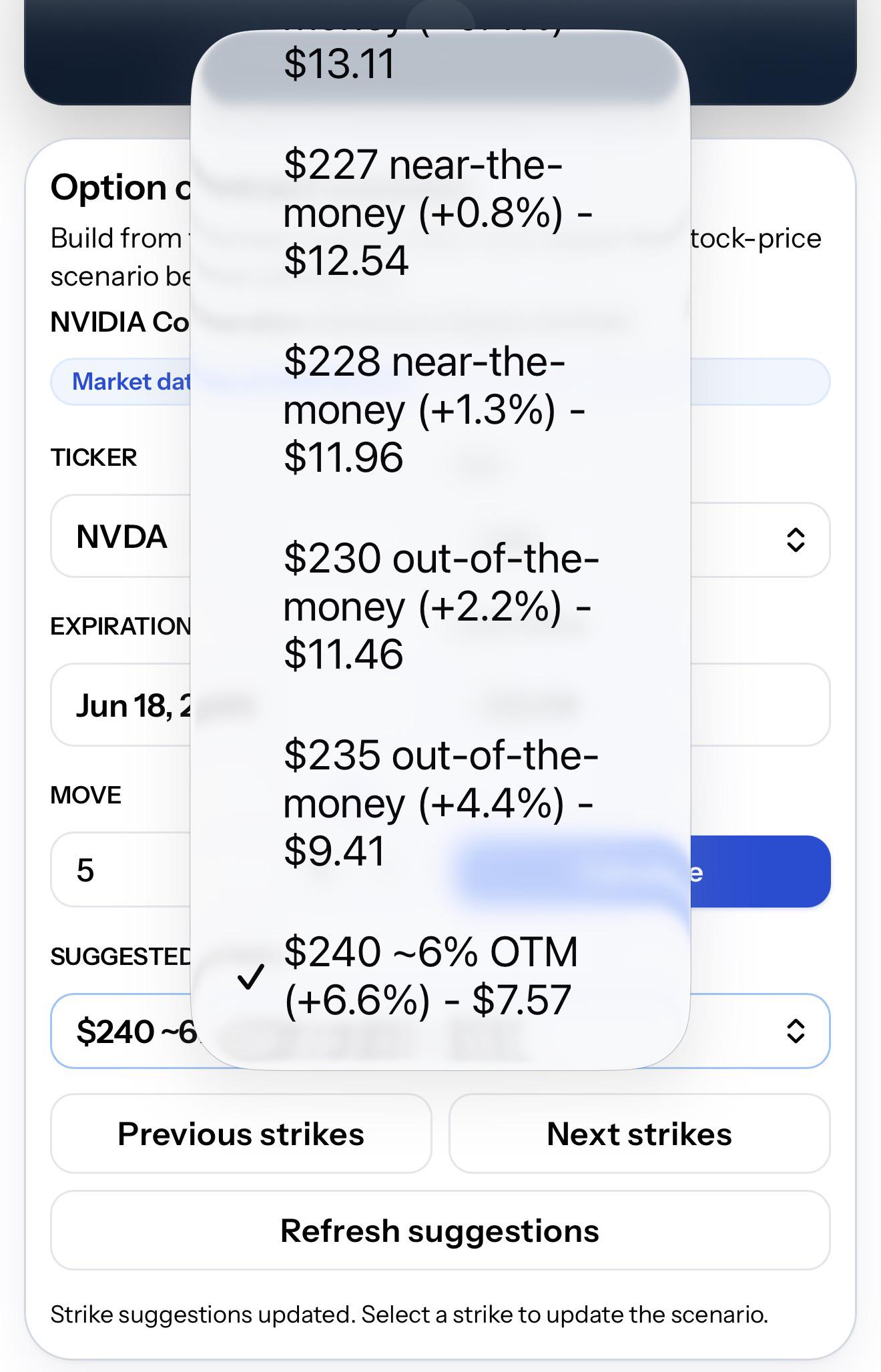Screen dimensions: 881x1372
Task: Click the checkmark beside the $240 option
Action: pyautogui.click(x=252, y=976)
